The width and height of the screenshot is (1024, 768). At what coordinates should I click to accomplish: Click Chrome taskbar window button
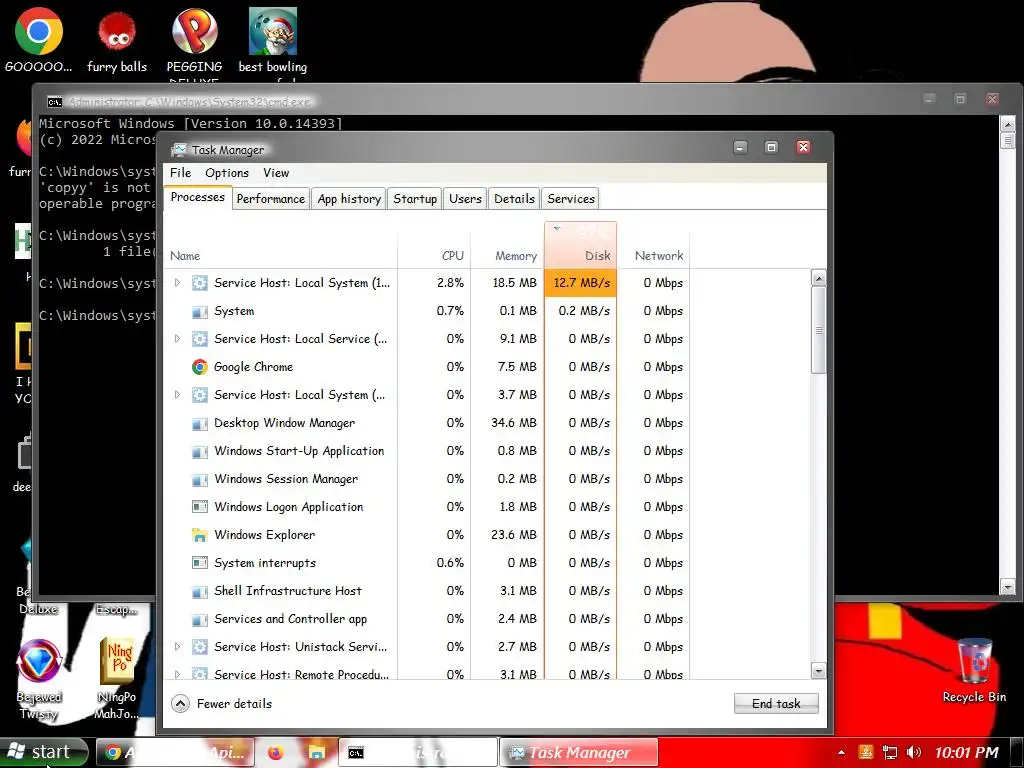pyautogui.click(x=175, y=753)
